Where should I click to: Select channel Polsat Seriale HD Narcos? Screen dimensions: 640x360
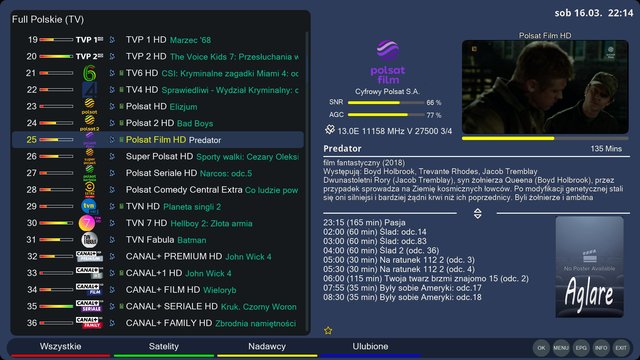tap(158, 173)
